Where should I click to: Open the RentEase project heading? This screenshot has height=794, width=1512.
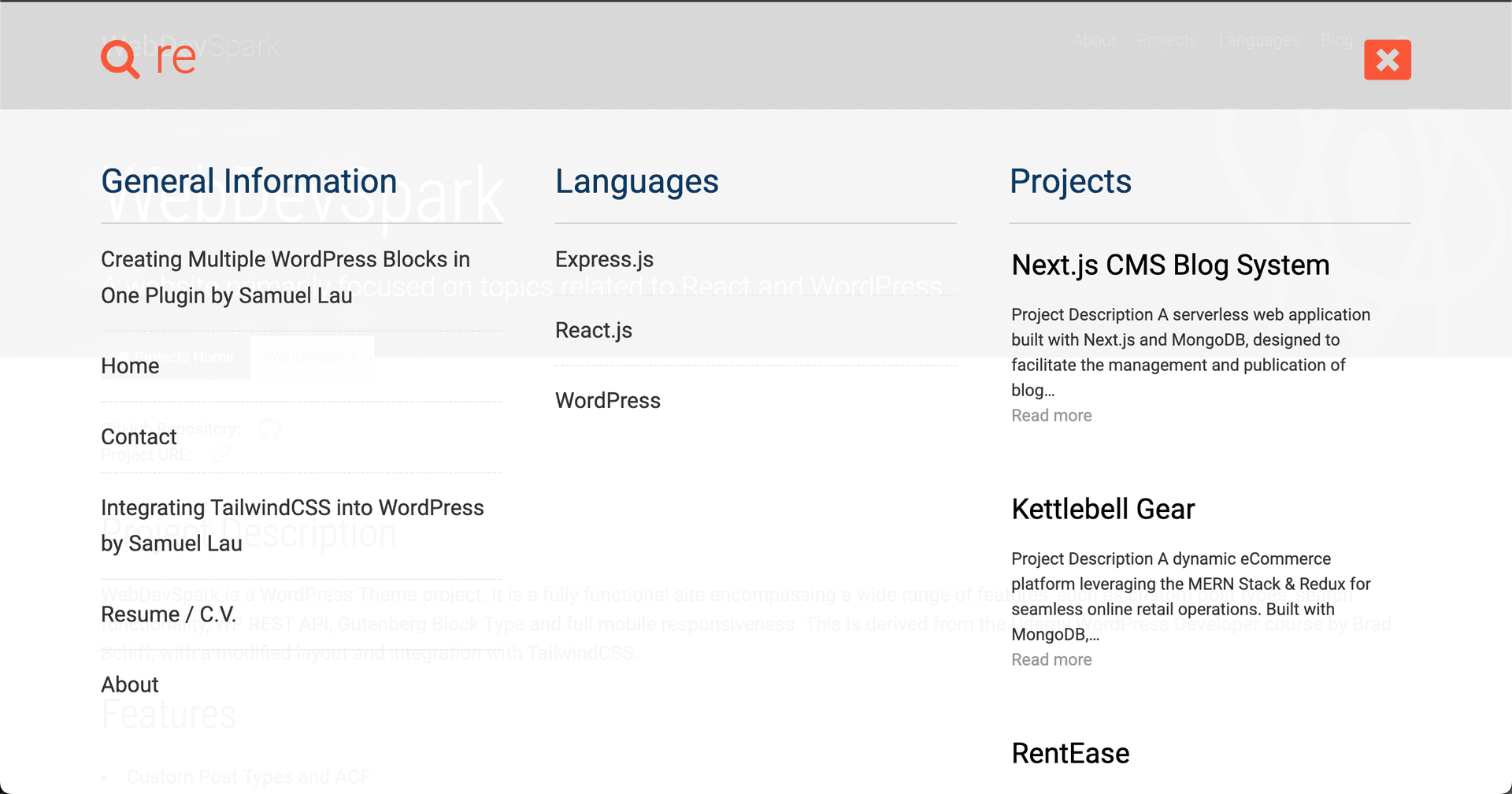click(1070, 753)
